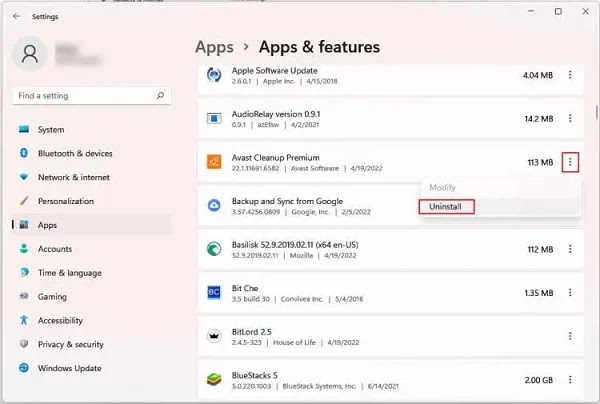Click the search magnifier icon
Screen dimensions: 600x404
coord(160,95)
